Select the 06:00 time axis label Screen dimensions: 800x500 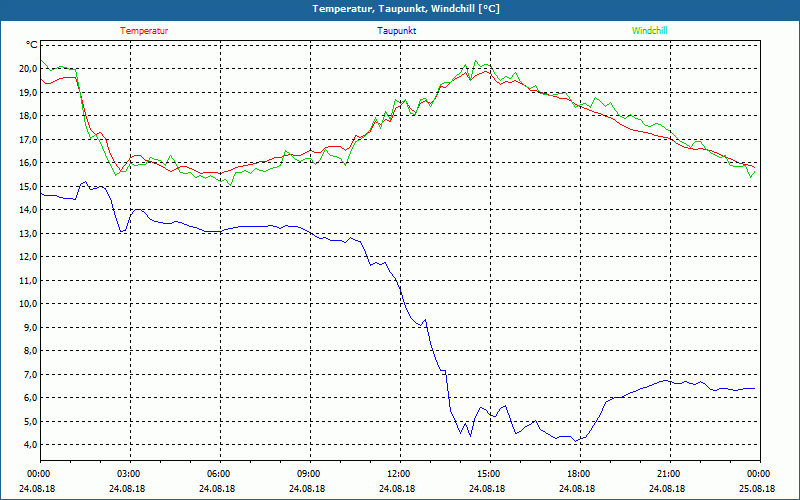click(219, 474)
